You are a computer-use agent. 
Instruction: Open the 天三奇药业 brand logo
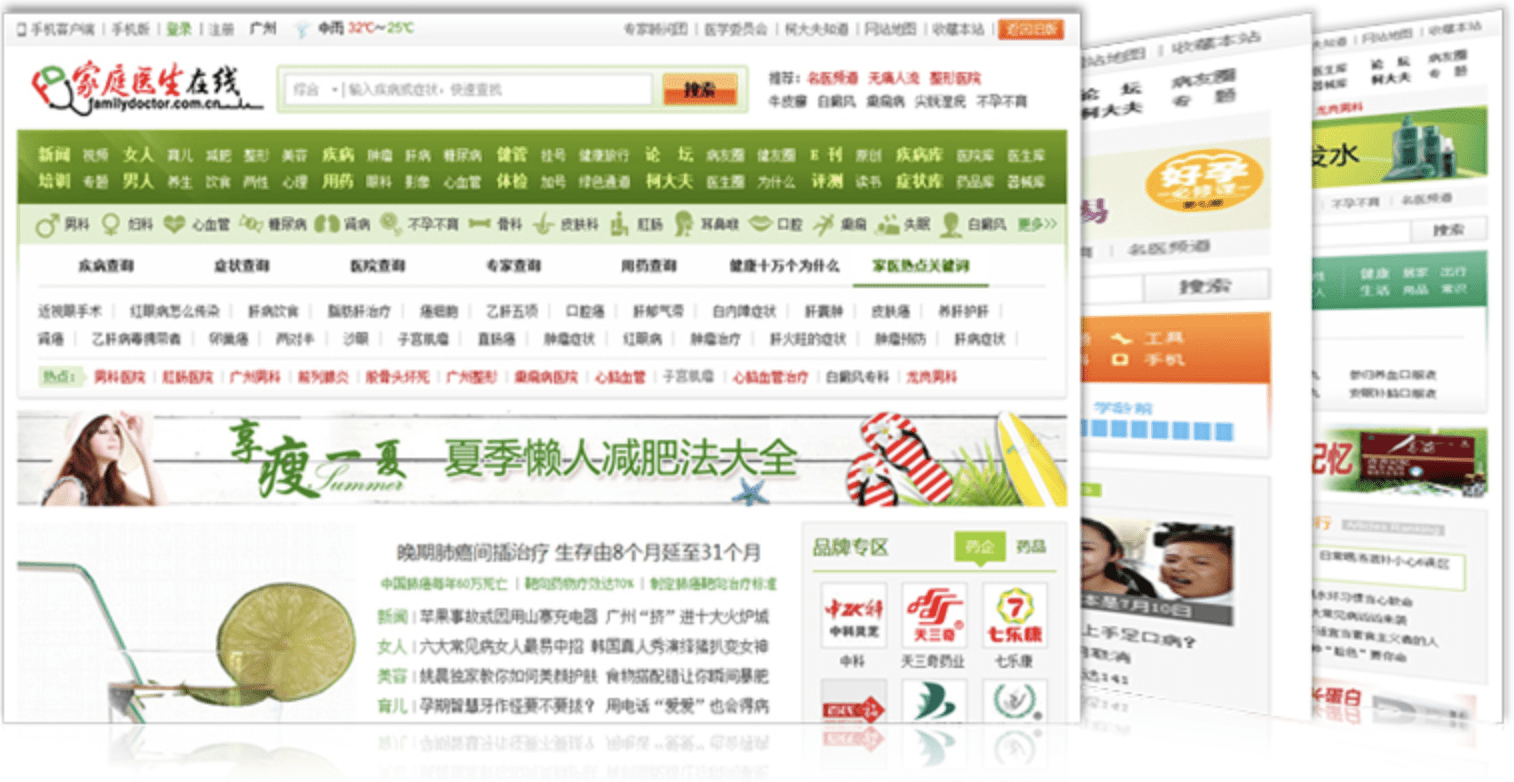tap(934, 615)
